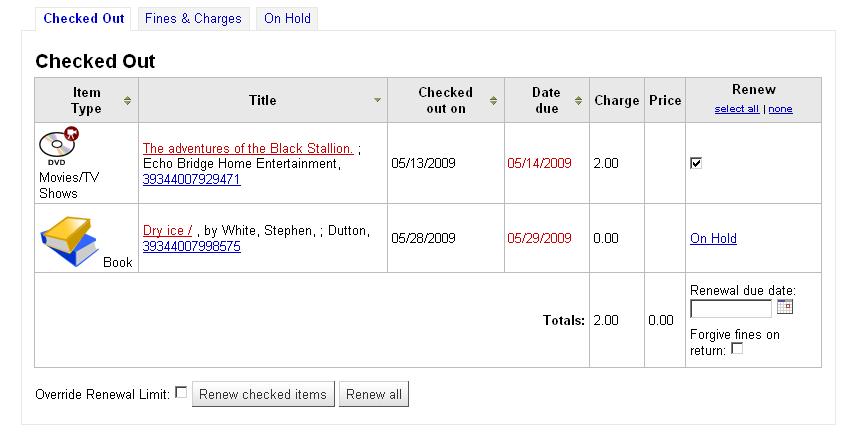
Task: Open The adventures of the Black Stallion link
Action: click(248, 148)
